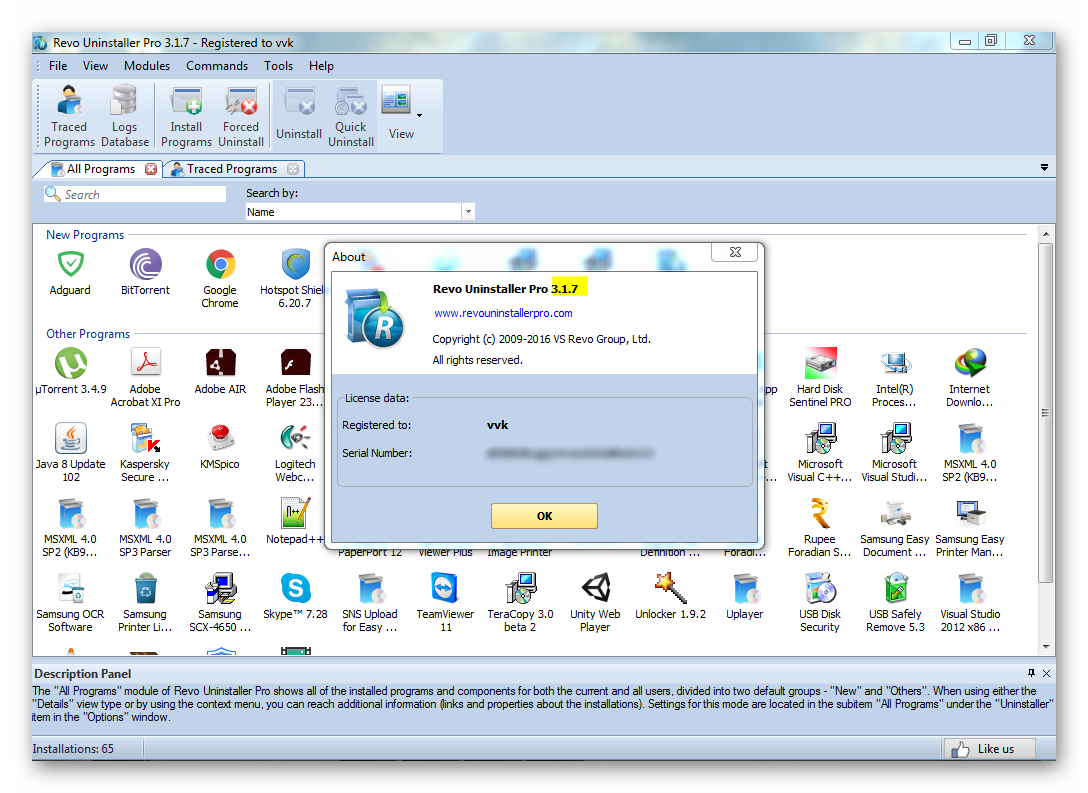Open the Tools menu
This screenshot has height=793, width=1088.
[x=278, y=66]
